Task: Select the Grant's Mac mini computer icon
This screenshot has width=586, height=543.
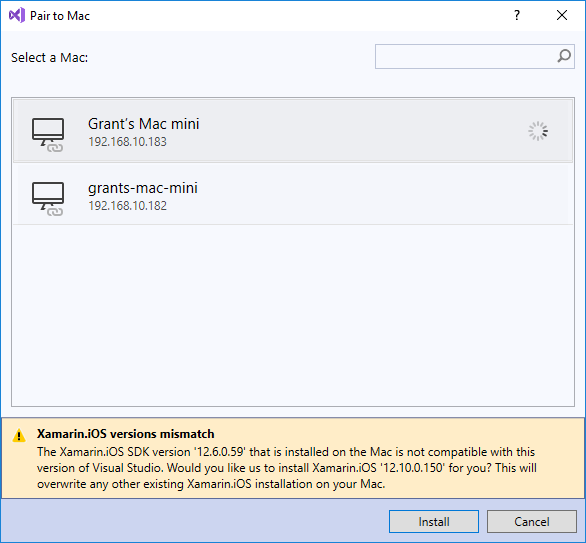Action: 48,135
